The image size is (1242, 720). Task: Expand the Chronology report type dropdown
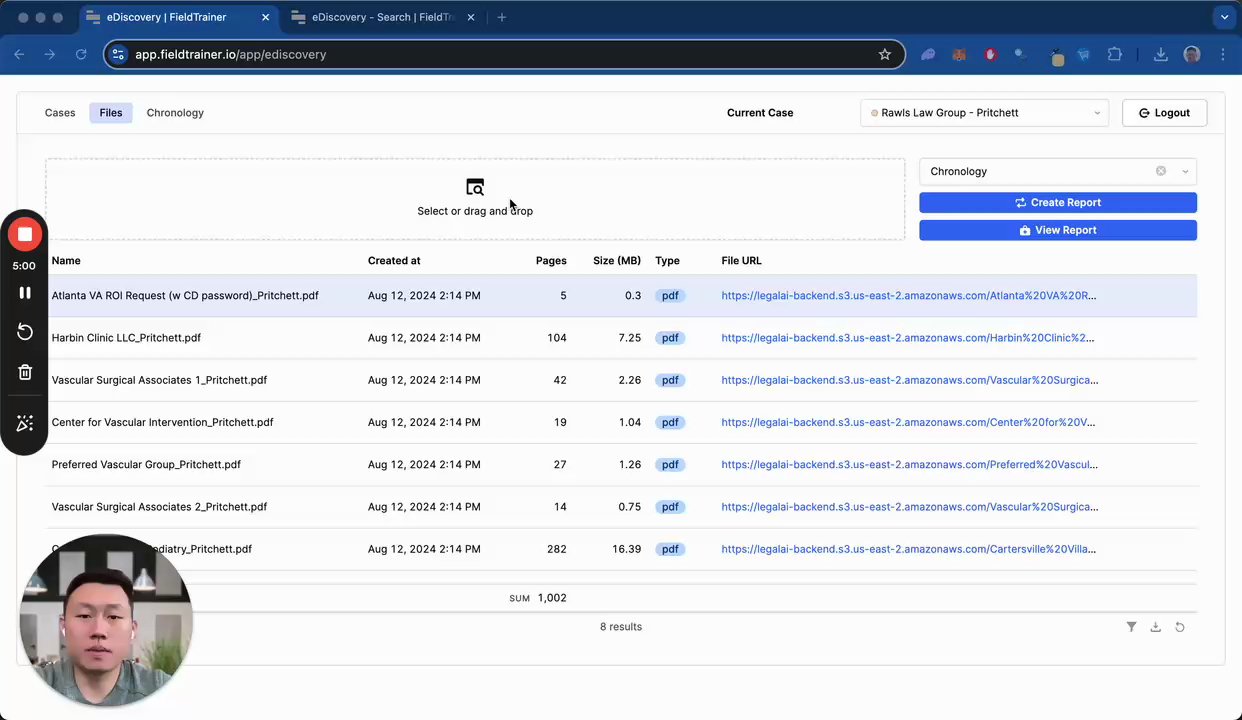point(1185,171)
